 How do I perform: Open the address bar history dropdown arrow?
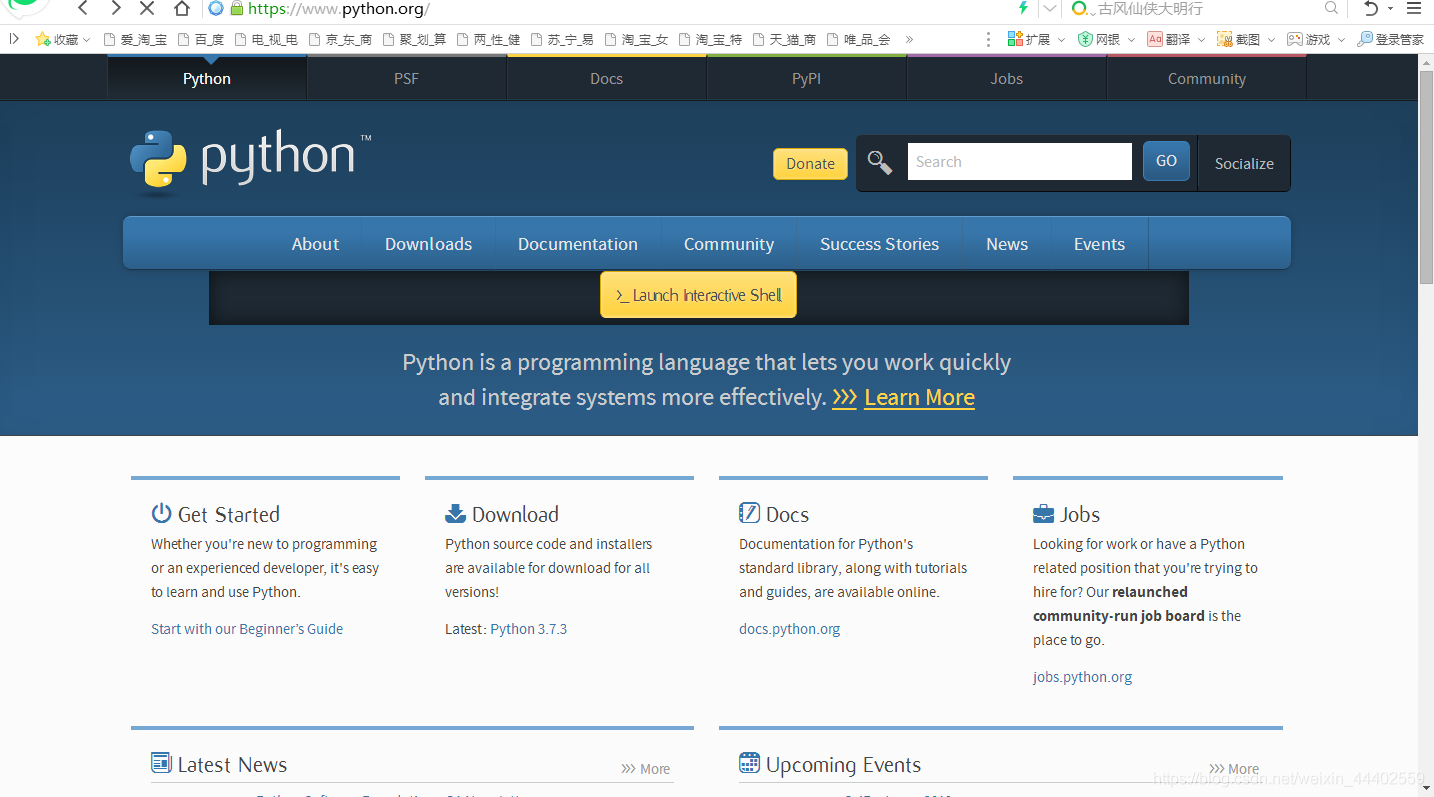click(x=1049, y=8)
